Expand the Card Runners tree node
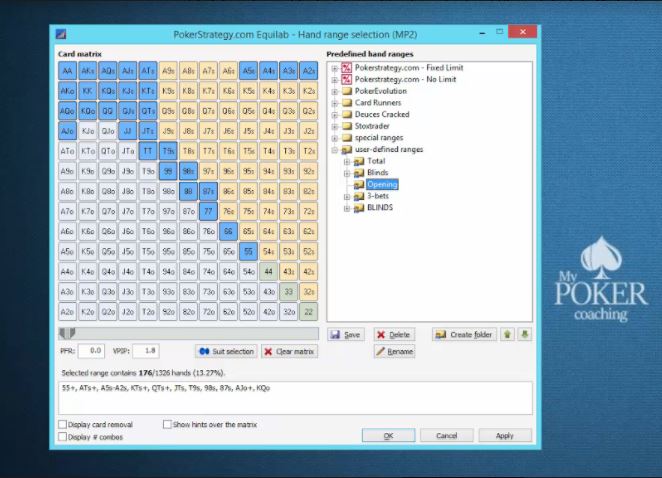662x478 pixels. point(334,103)
